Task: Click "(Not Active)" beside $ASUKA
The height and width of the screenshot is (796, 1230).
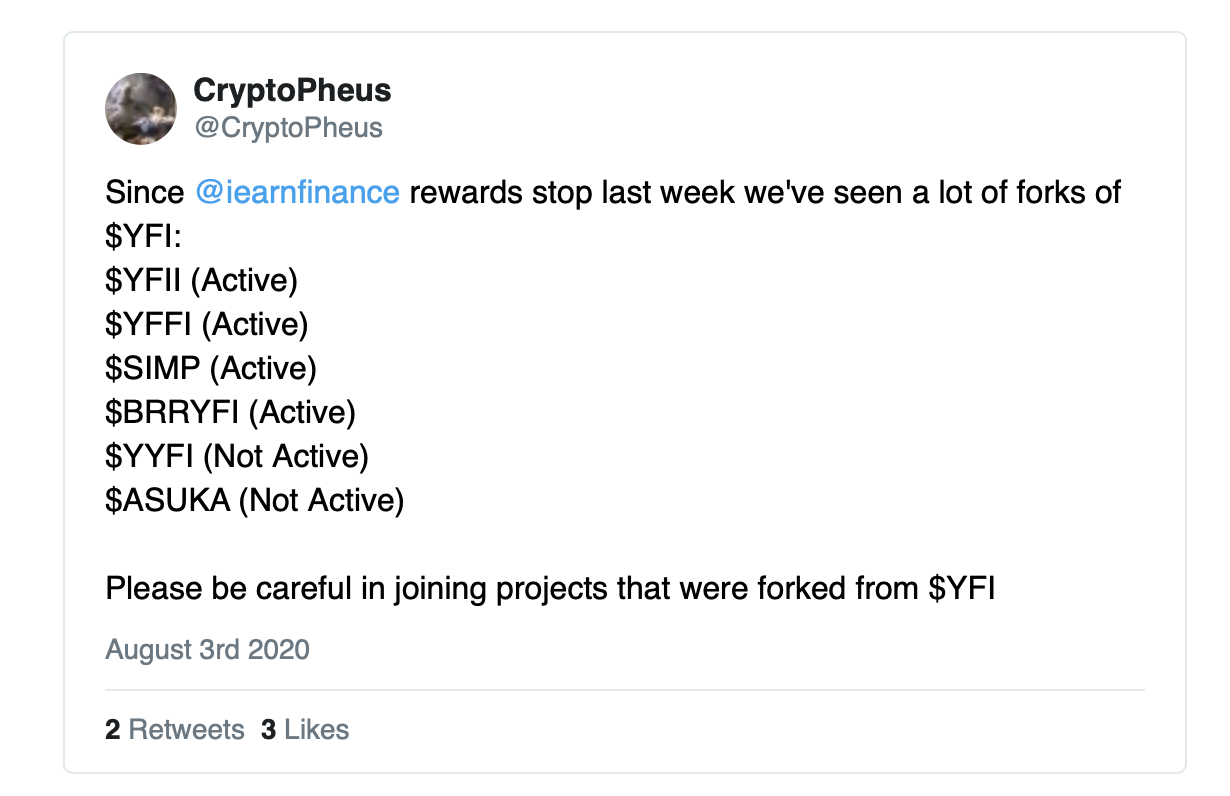Action: [x=320, y=500]
